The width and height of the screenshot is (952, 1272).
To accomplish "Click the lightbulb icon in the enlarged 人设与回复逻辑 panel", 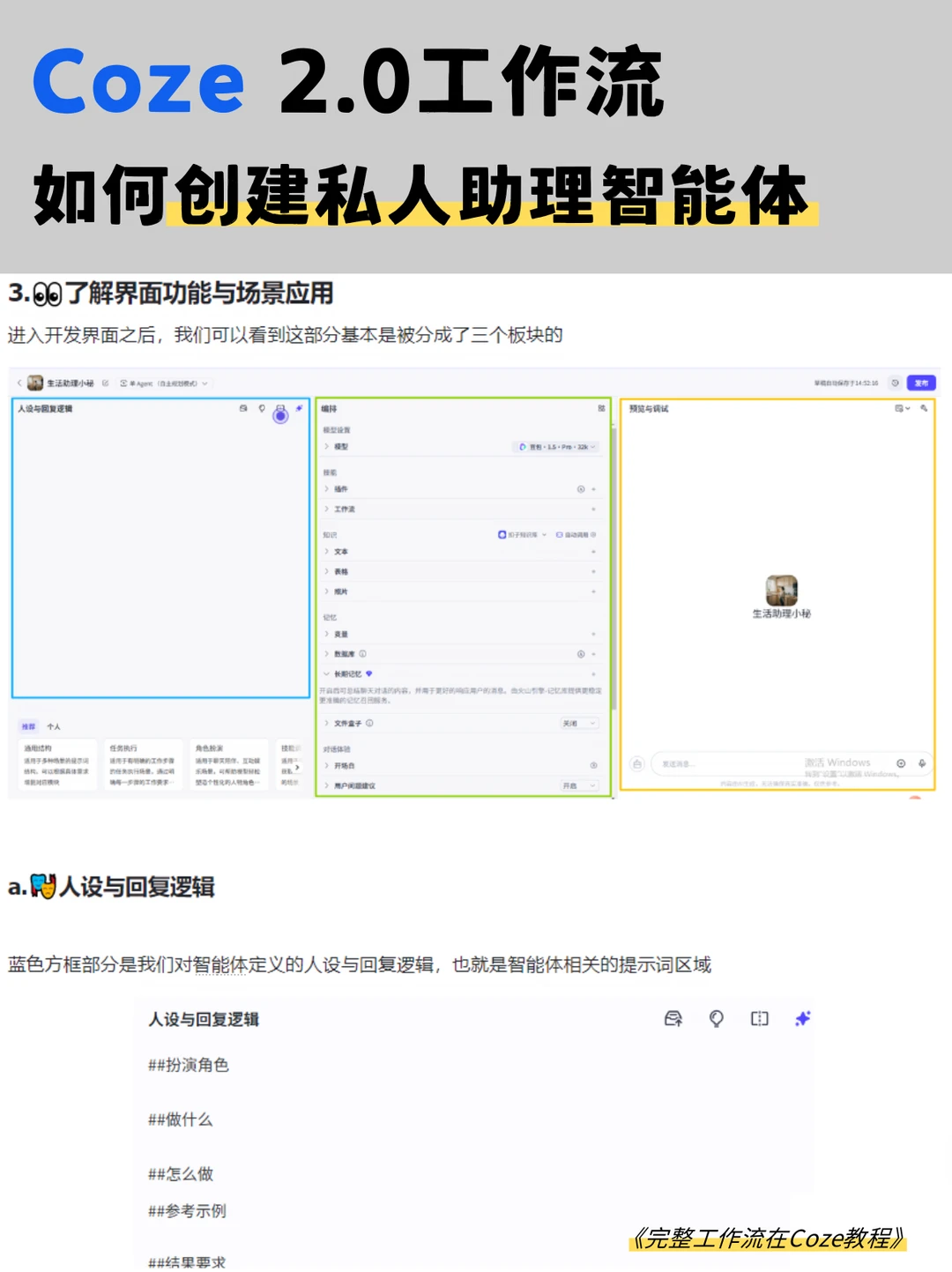I will [717, 1019].
